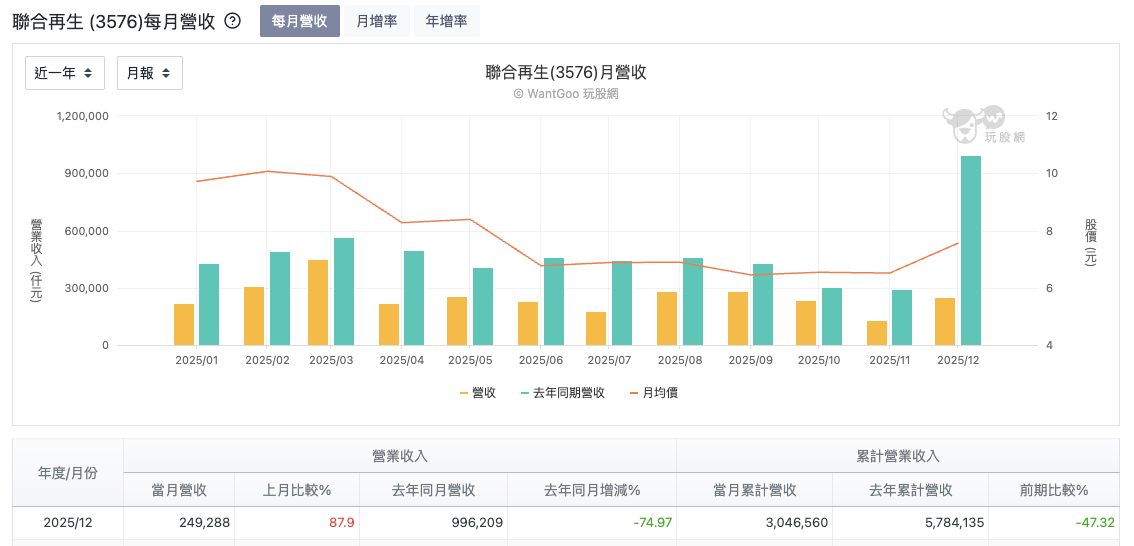
Task: Switch to the 月增率 tab
Action: [x=377, y=21]
